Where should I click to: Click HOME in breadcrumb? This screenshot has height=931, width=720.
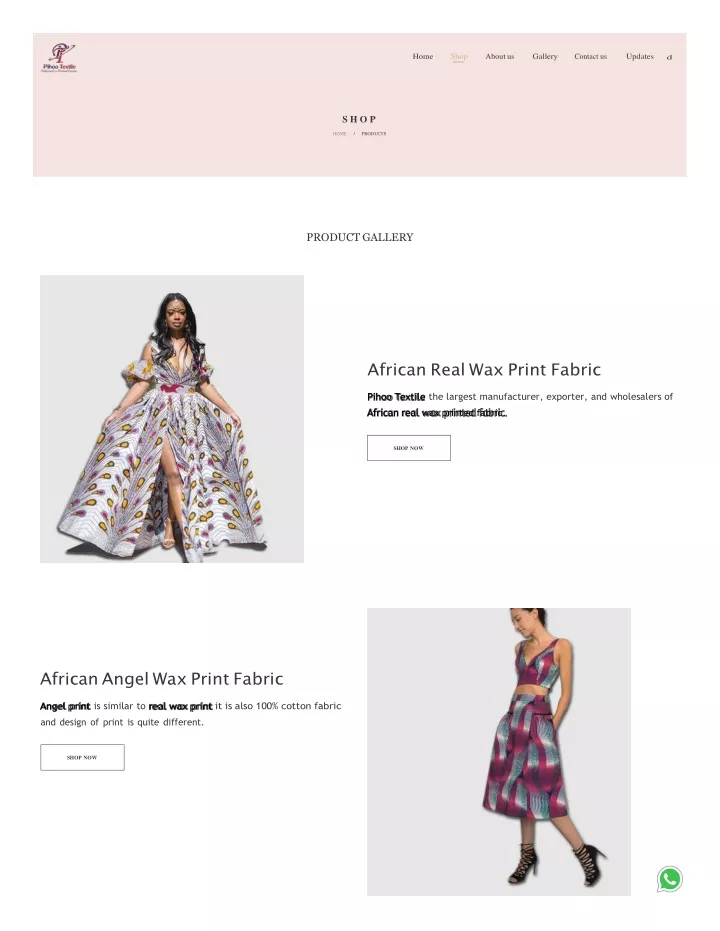coord(340,134)
